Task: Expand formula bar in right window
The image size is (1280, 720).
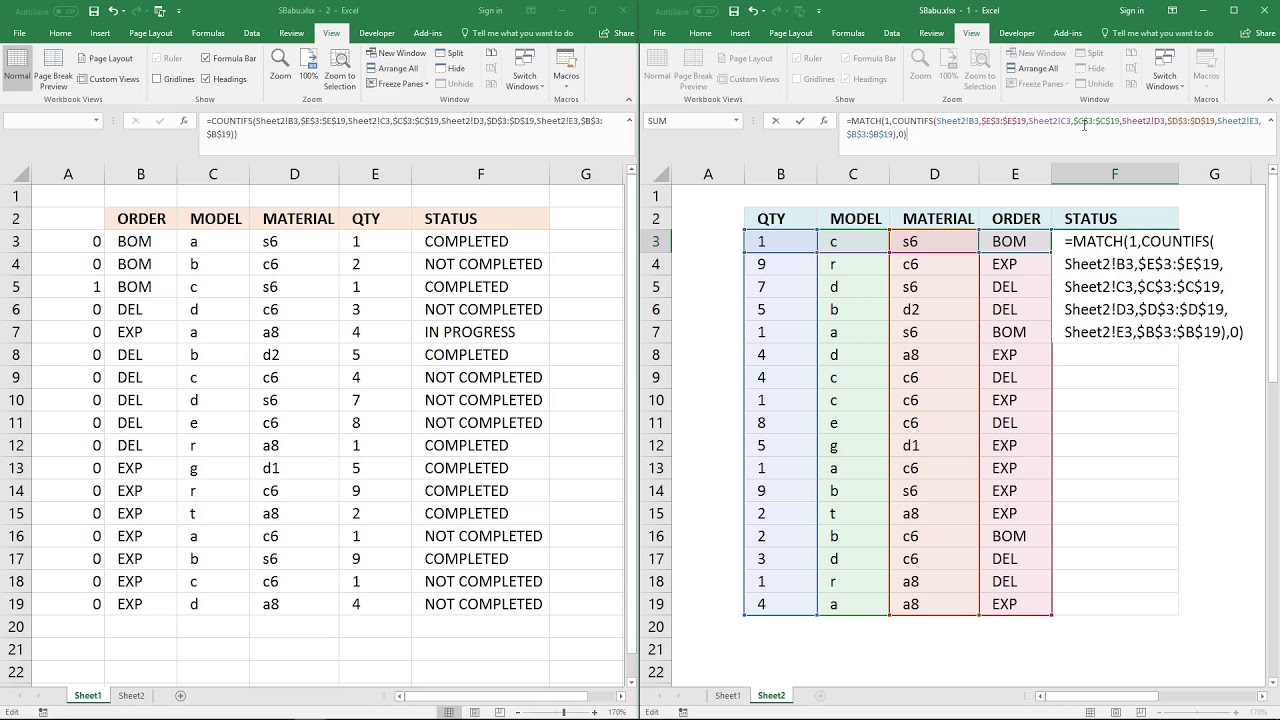Action: [1270, 120]
